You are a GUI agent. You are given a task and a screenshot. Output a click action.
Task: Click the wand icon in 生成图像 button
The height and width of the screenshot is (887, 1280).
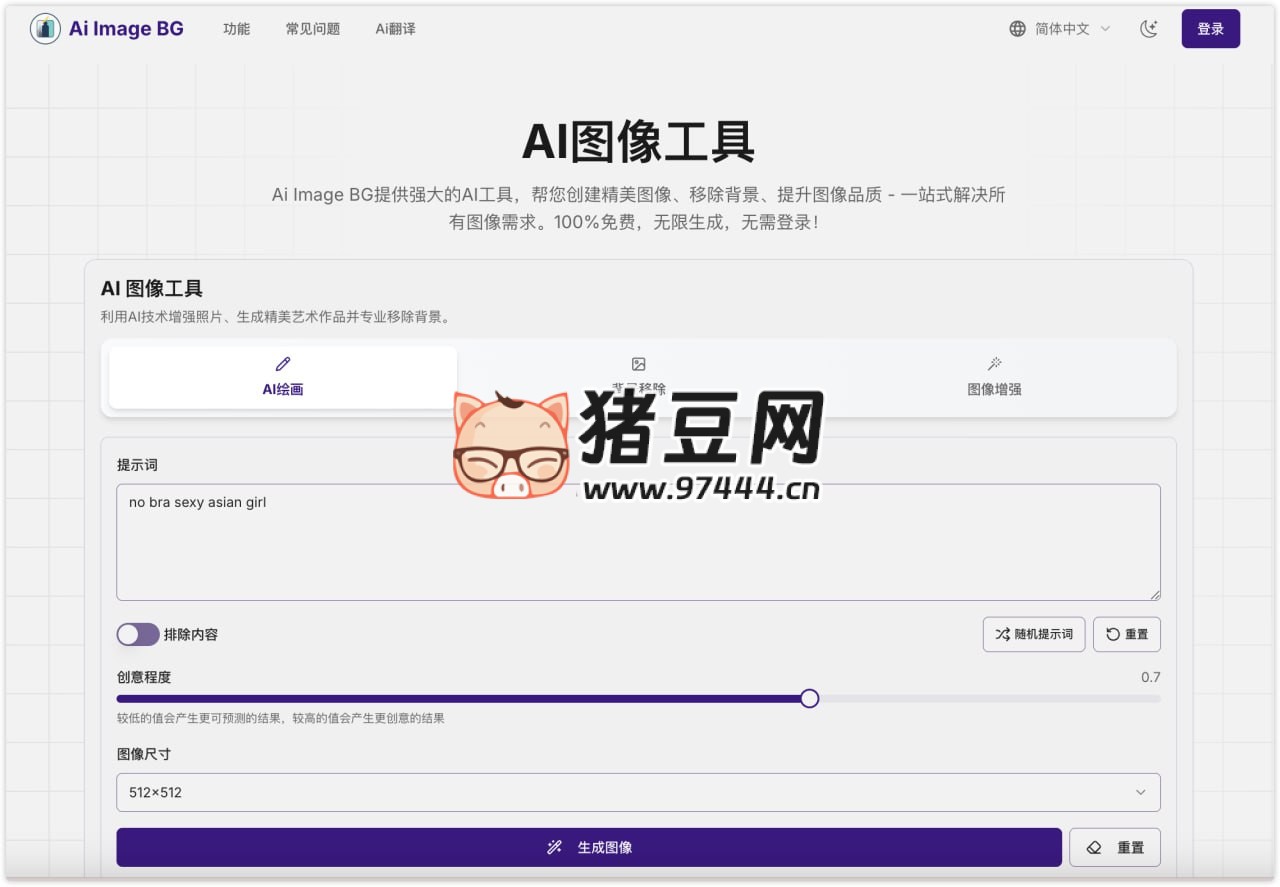(x=555, y=847)
